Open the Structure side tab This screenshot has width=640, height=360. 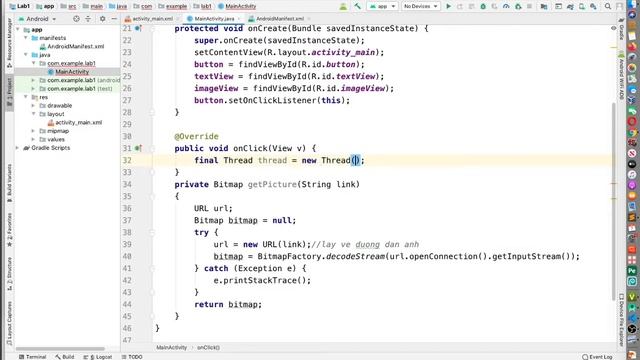[9, 273]
